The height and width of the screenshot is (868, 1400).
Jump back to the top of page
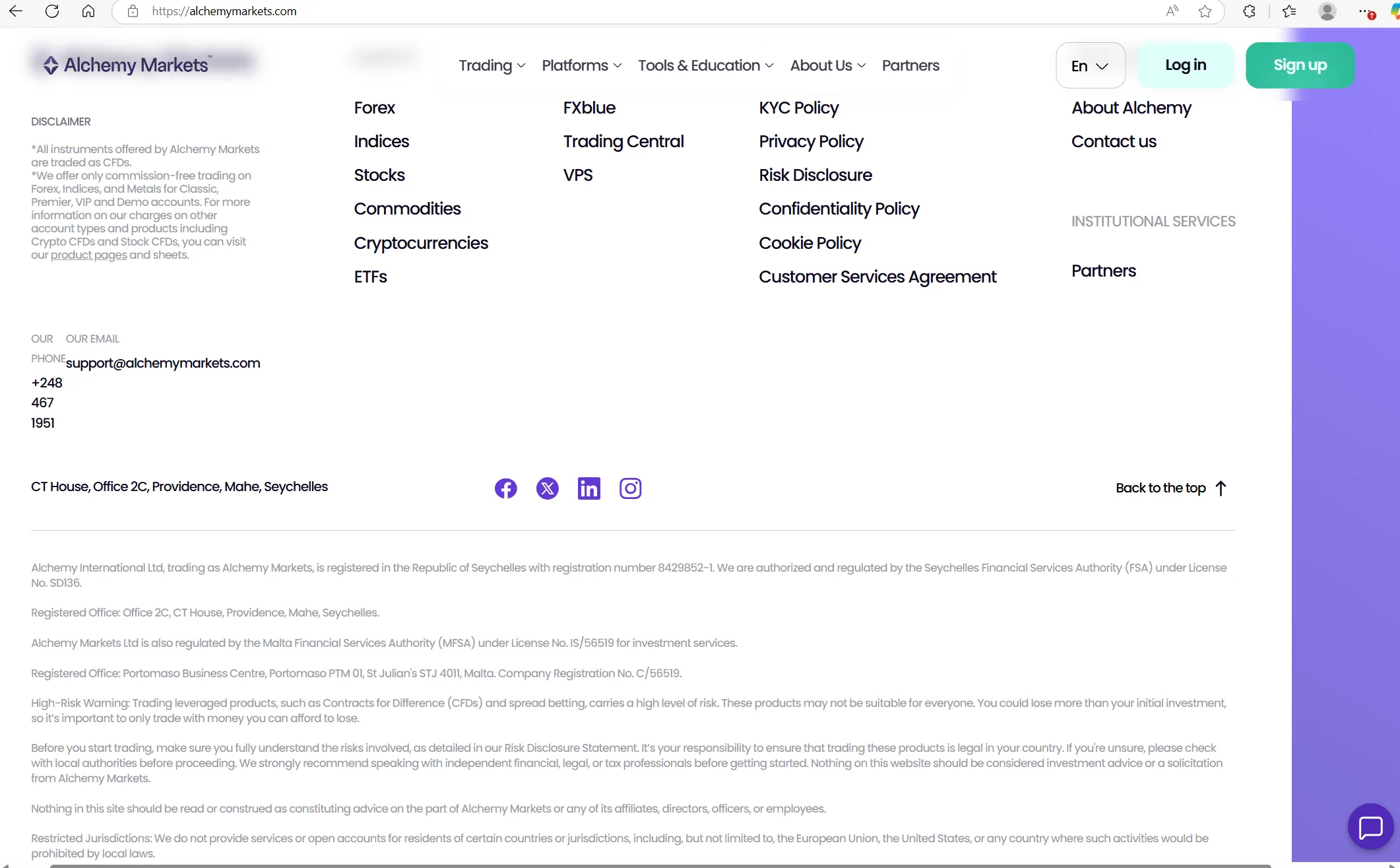click(1171, 488)
